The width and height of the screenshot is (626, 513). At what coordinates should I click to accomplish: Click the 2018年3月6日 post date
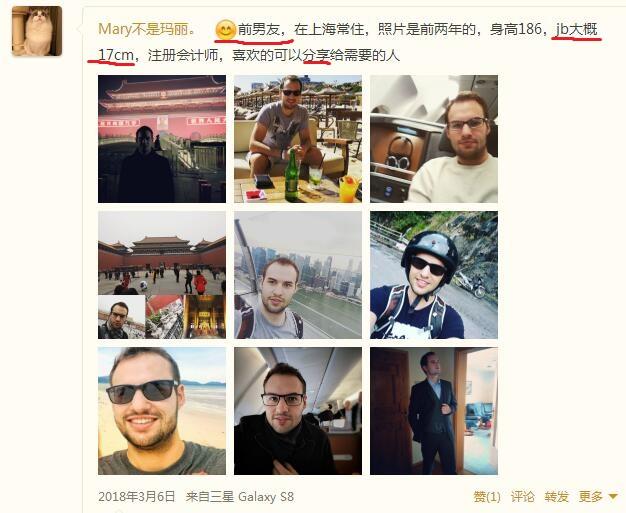click(137, 496)
